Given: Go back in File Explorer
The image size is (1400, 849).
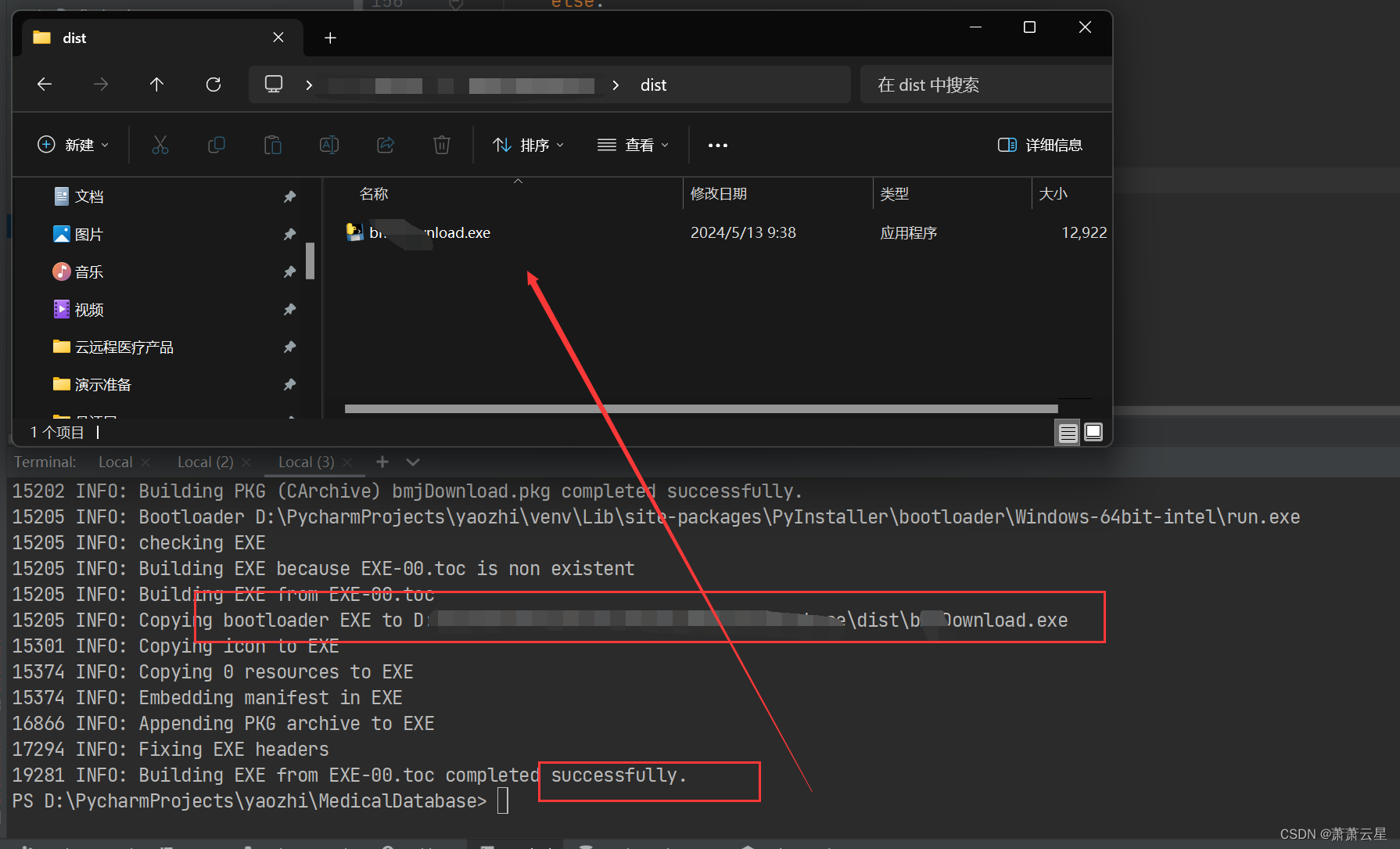Looking at the screenshot, I should [x=45, y=85].
